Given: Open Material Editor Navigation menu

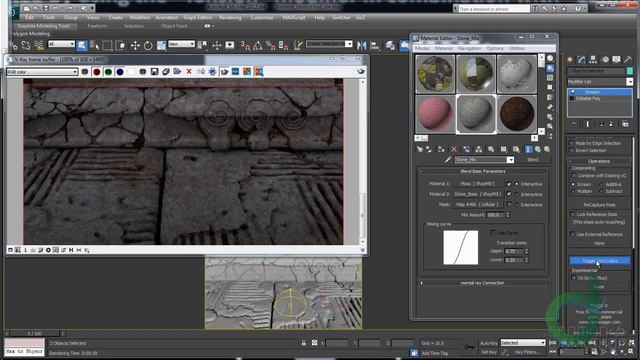Looking at the screenshot, I should coord(469,49).
